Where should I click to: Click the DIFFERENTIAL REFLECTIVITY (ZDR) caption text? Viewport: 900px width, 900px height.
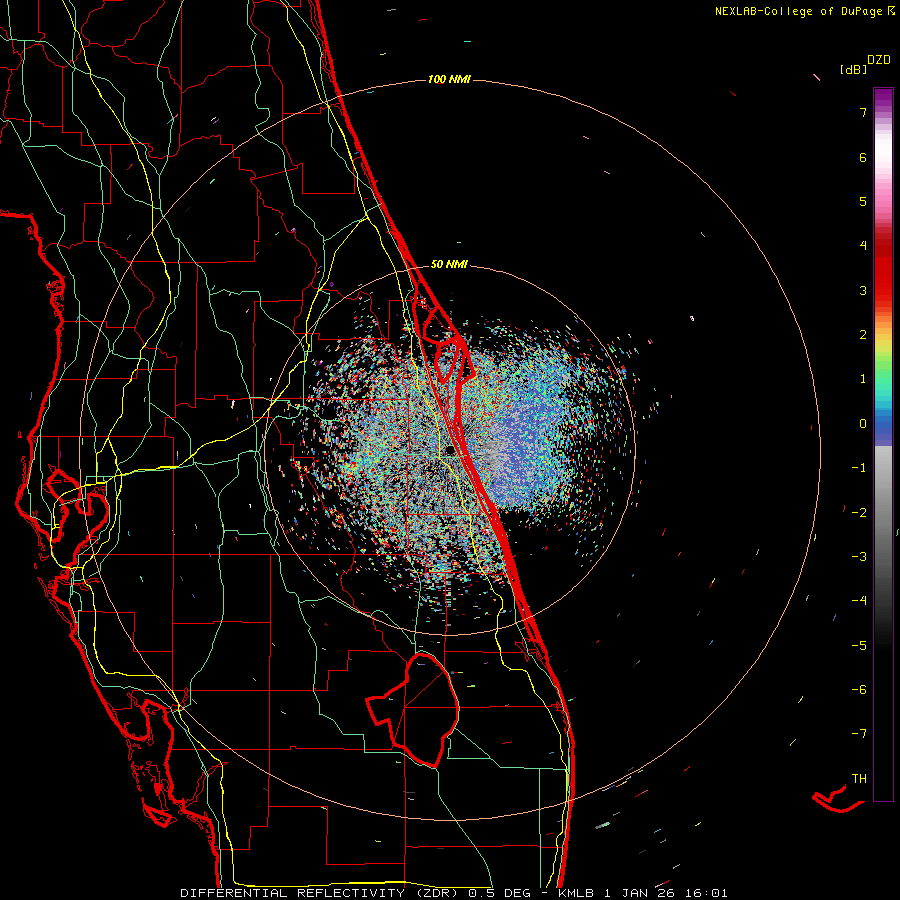[323, 893]
